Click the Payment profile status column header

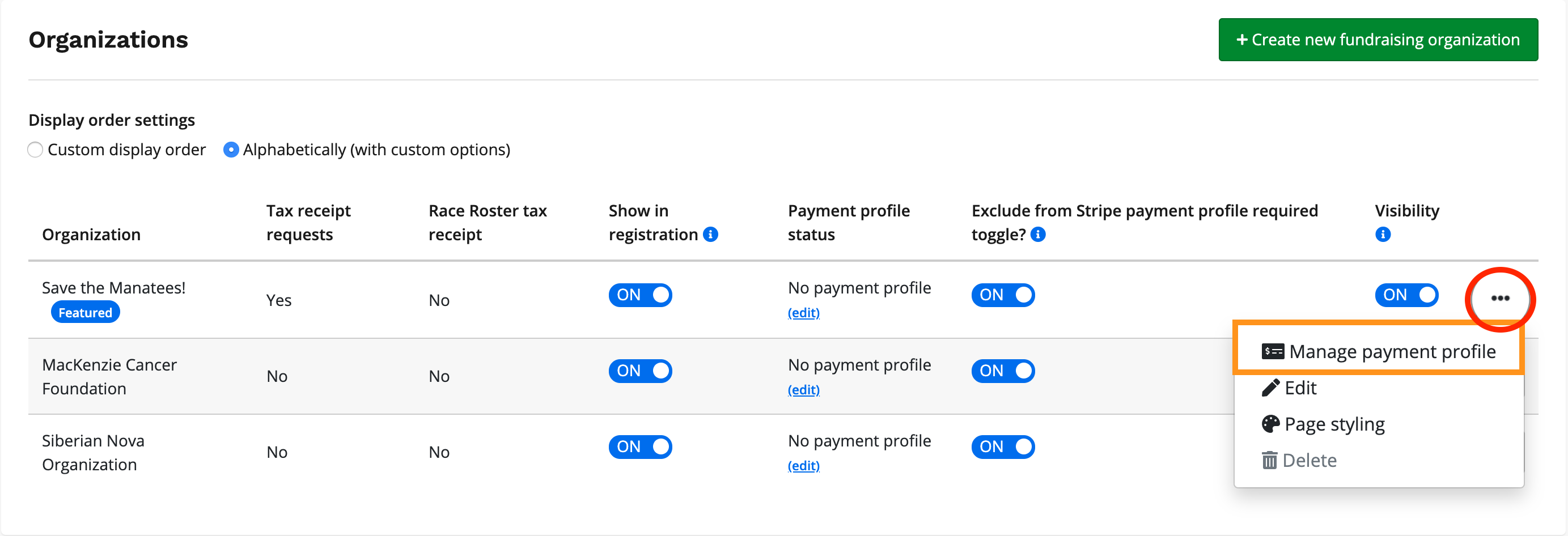click(849, 223)
